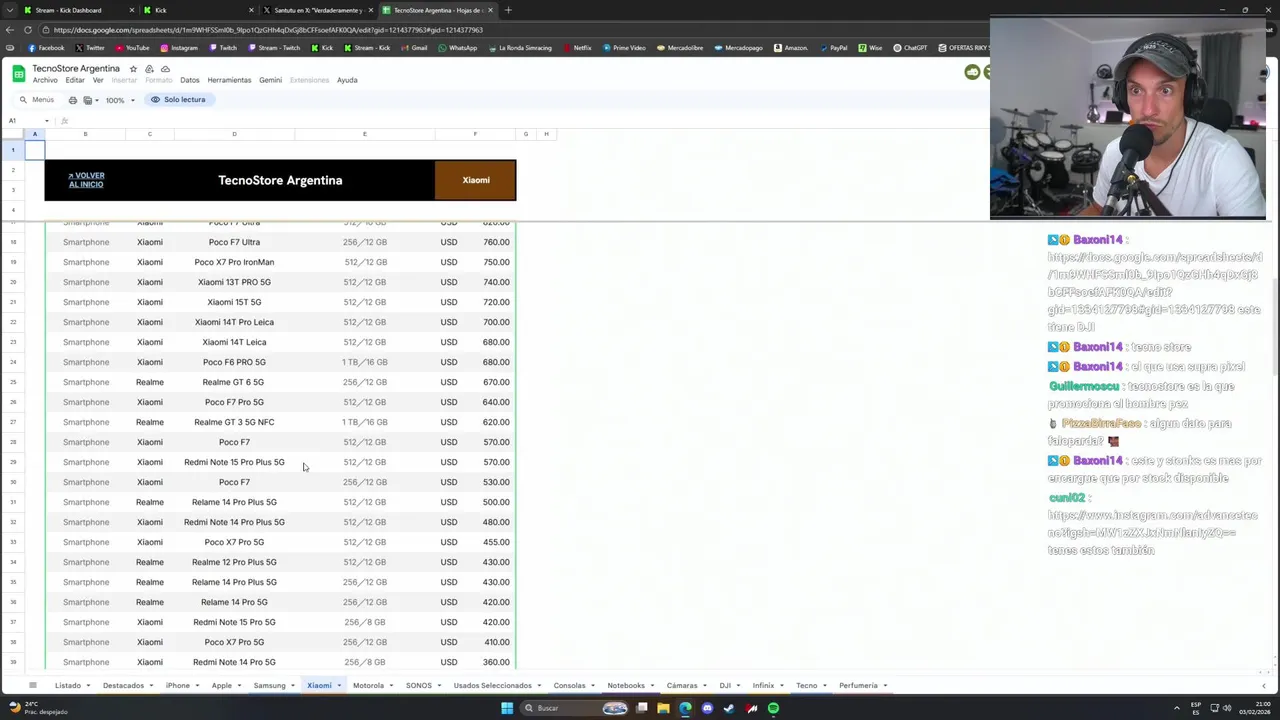The image size is (1280, 720).
Task: Star the TecnoStore Argentina document
Action: pos(133,69)
